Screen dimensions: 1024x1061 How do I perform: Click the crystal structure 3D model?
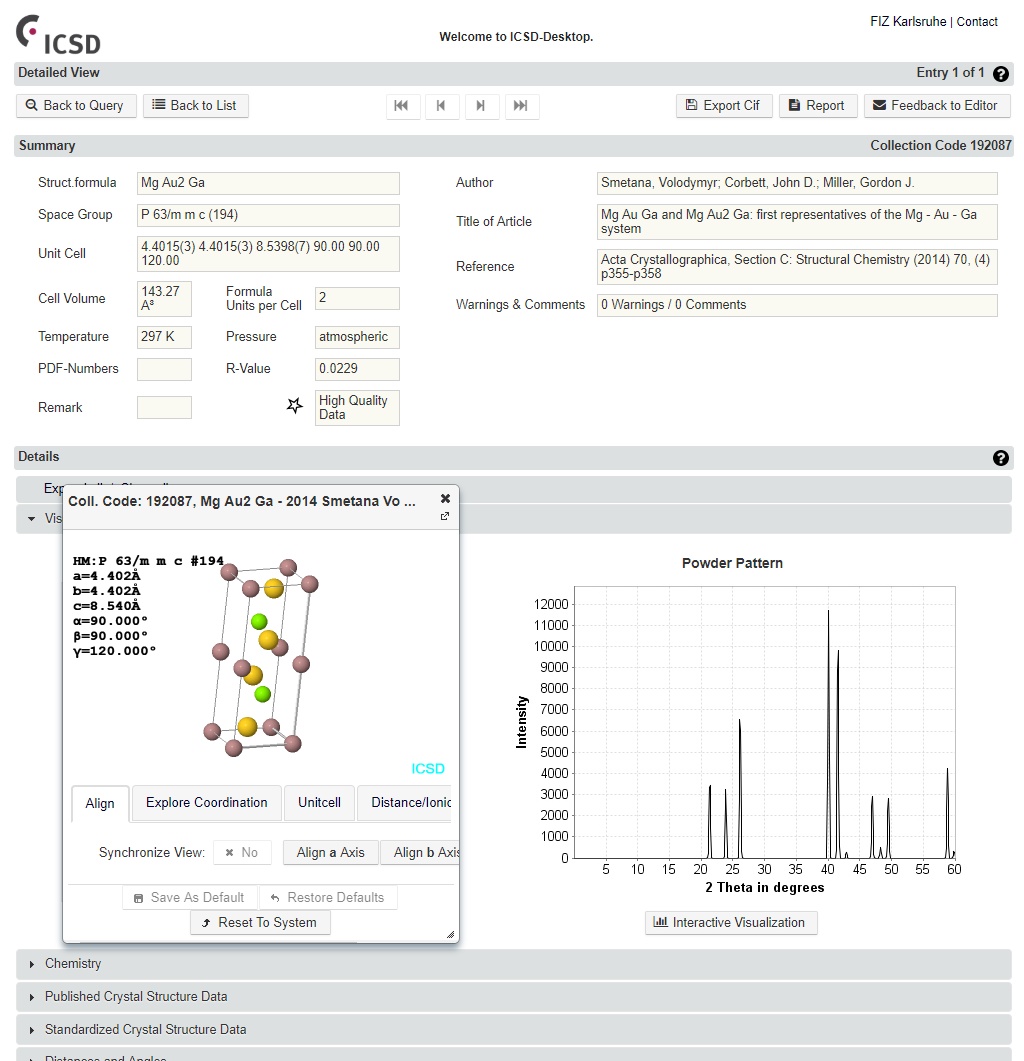pyautogui.click(x=261, y=657)
